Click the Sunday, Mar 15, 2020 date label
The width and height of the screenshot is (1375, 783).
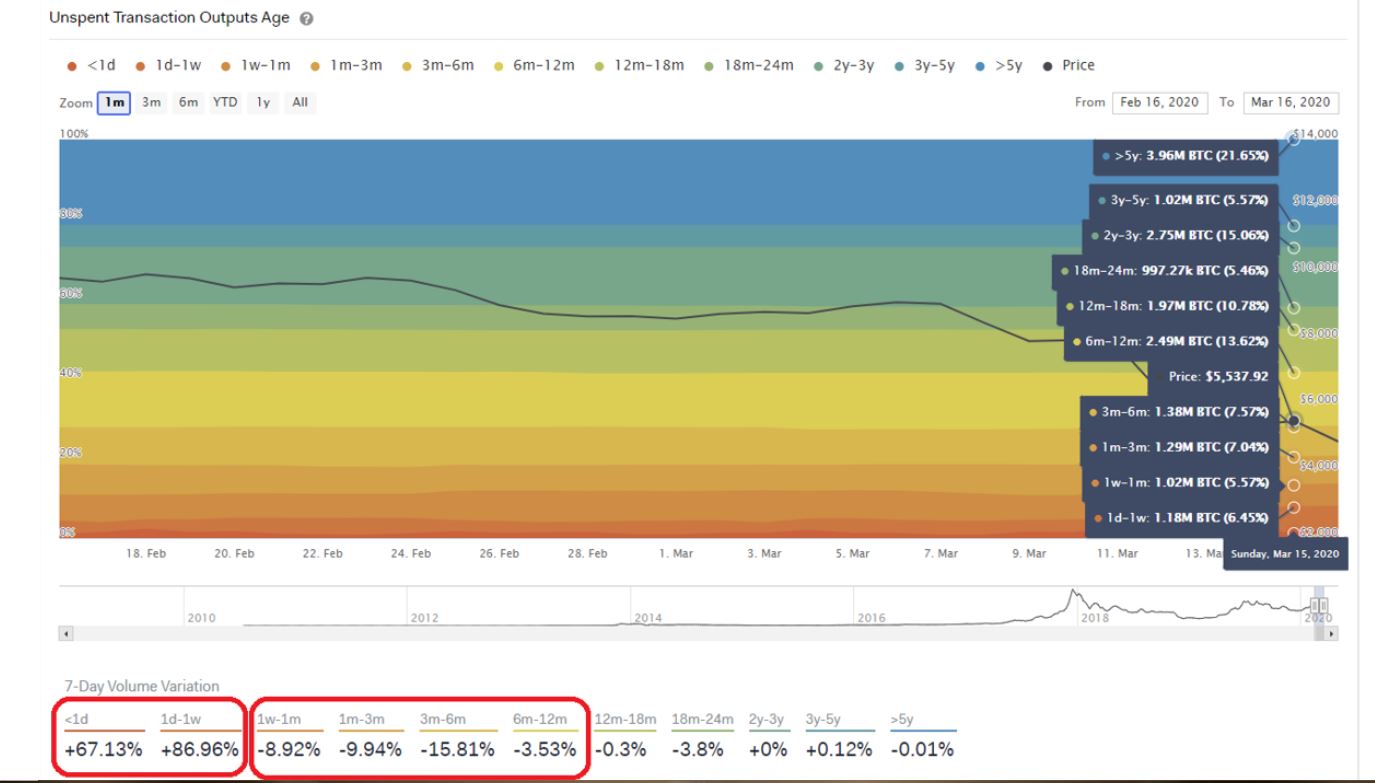click(x=1284, y=554)
